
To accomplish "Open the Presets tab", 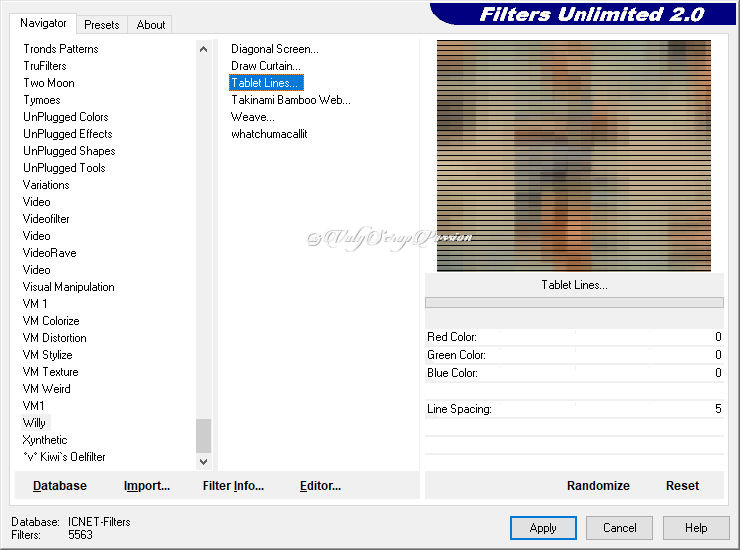I will pos(101,25).
